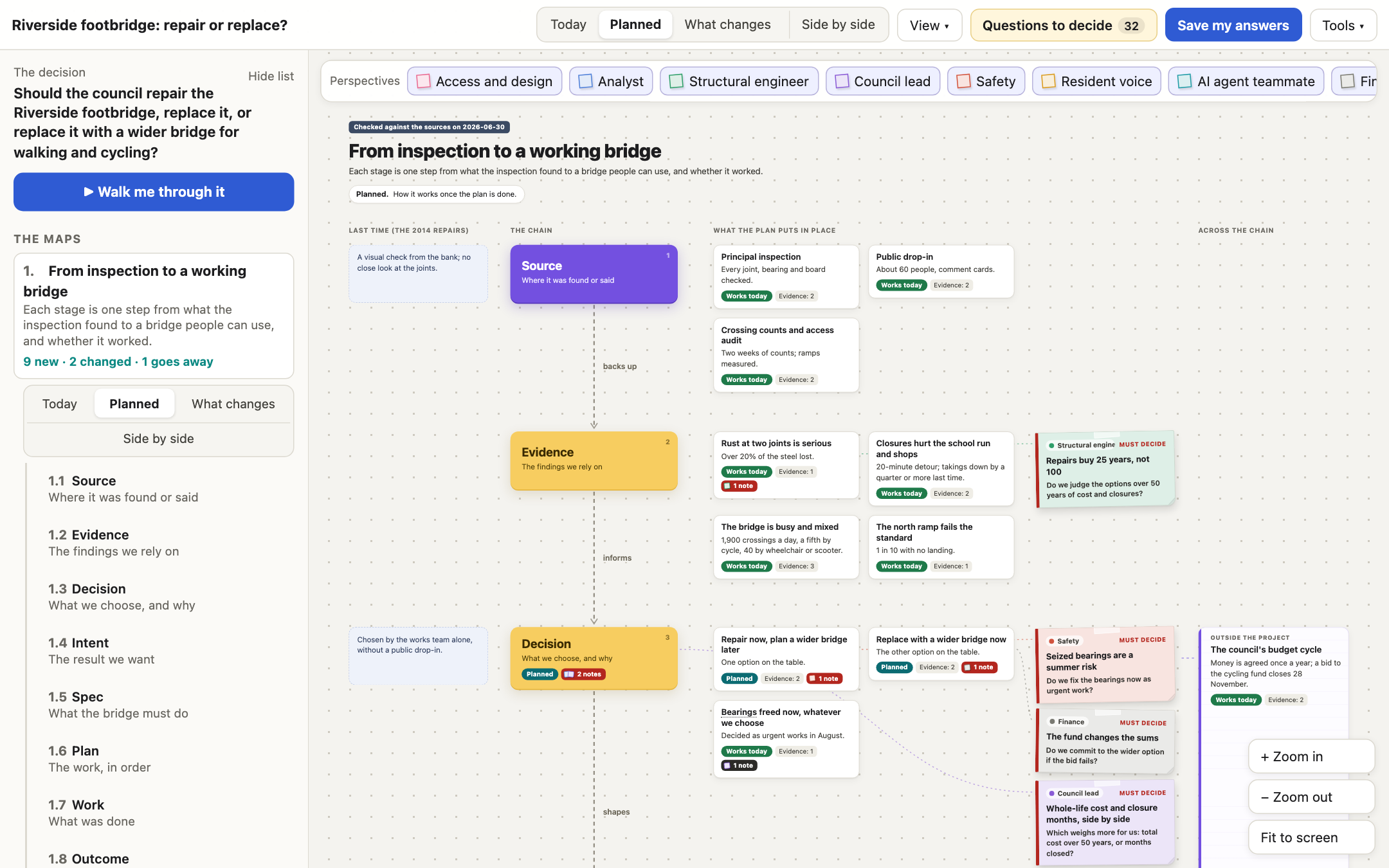Screen dimensions: 1389x868
Task: Click the Zoom out button
Action: 1311,797
